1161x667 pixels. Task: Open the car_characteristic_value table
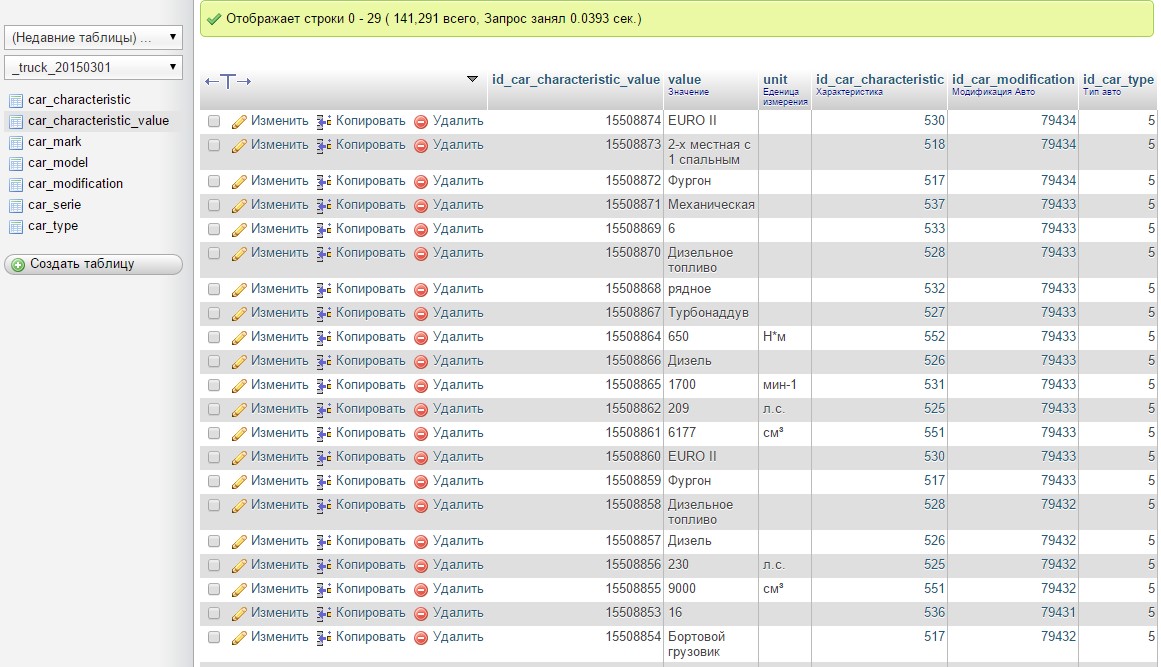tap(98, 121)
